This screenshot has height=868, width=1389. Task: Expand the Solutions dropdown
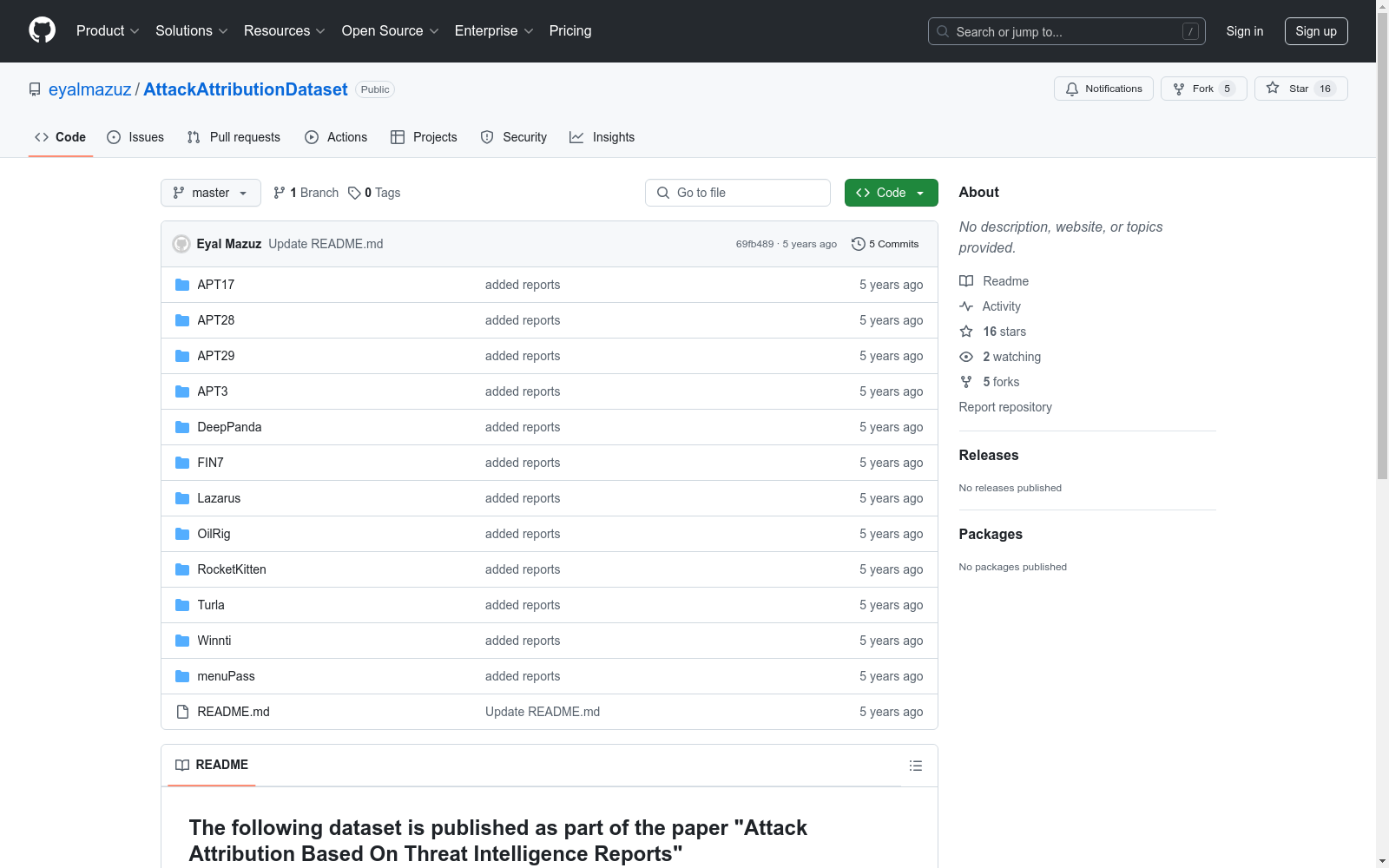click(x=192, y=31)
